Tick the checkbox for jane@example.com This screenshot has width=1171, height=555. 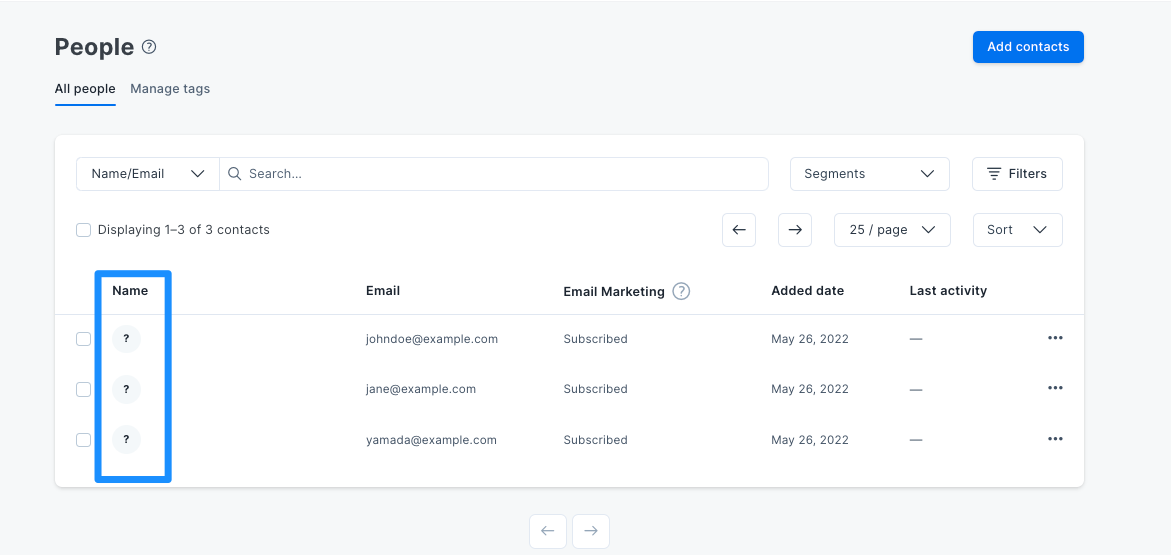[84, 389]
